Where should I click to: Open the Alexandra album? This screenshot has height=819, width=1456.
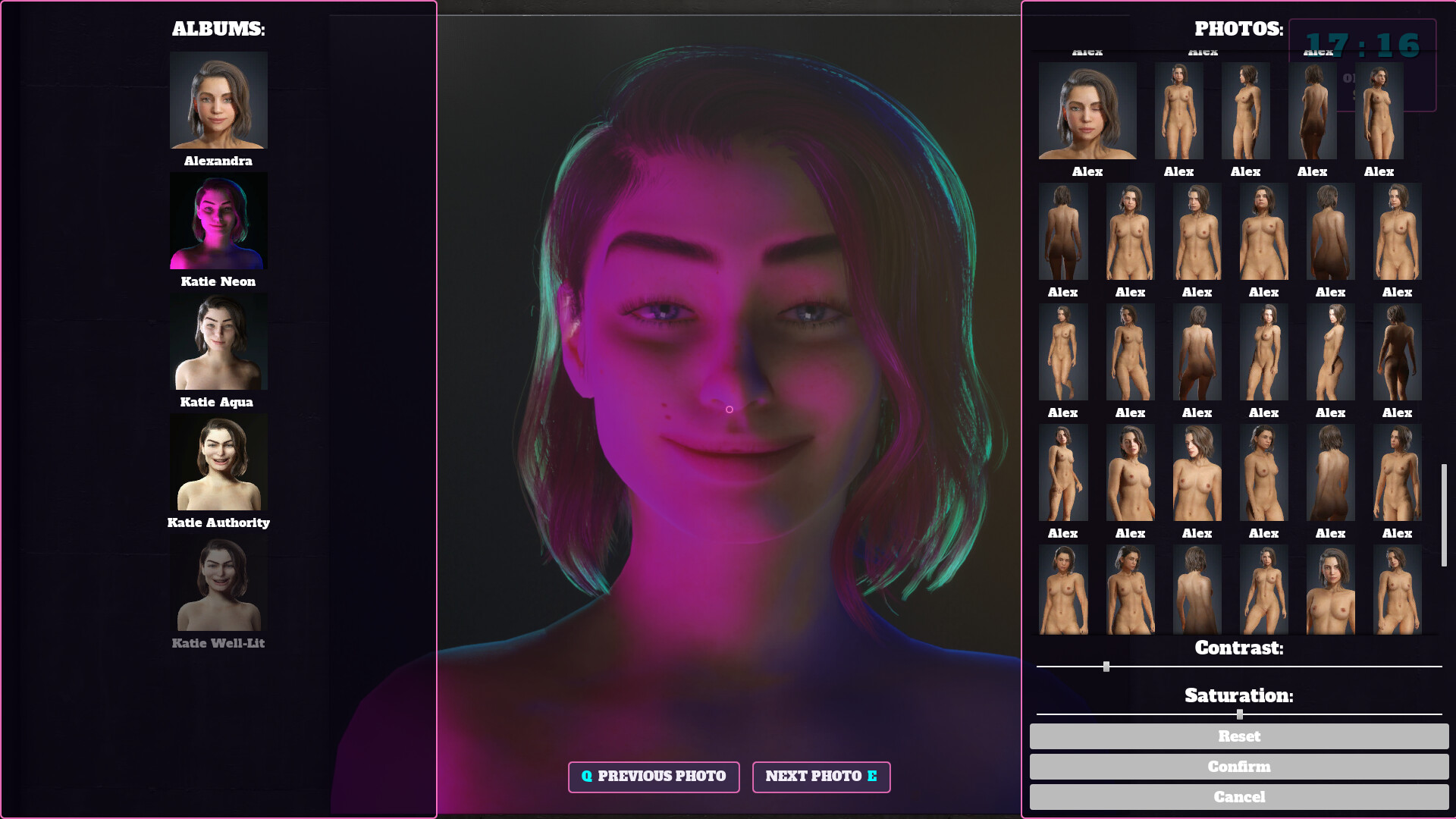pyautogui.click(x=218, y=100)
